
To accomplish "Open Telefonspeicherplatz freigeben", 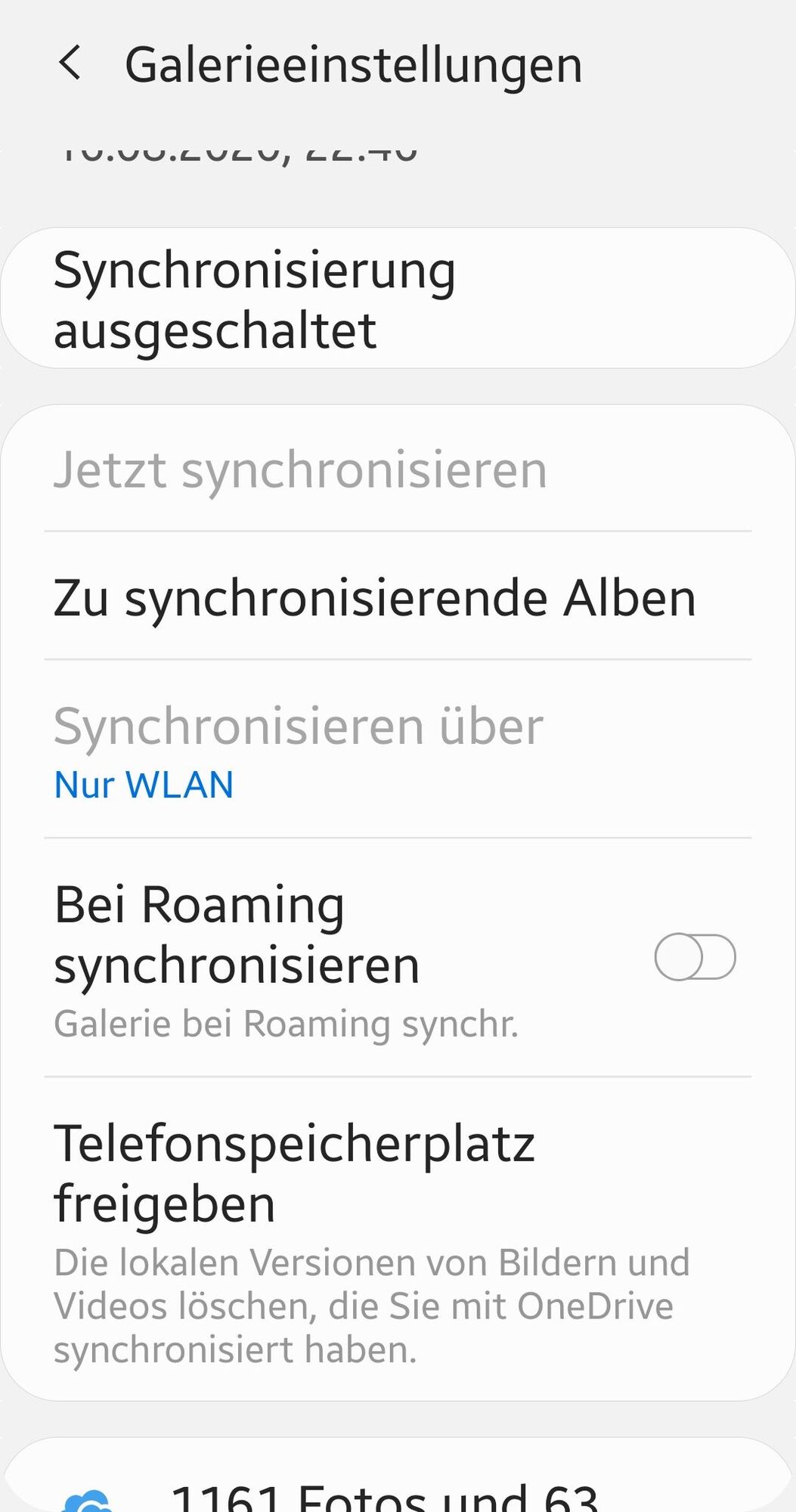I will point(398,1240).
